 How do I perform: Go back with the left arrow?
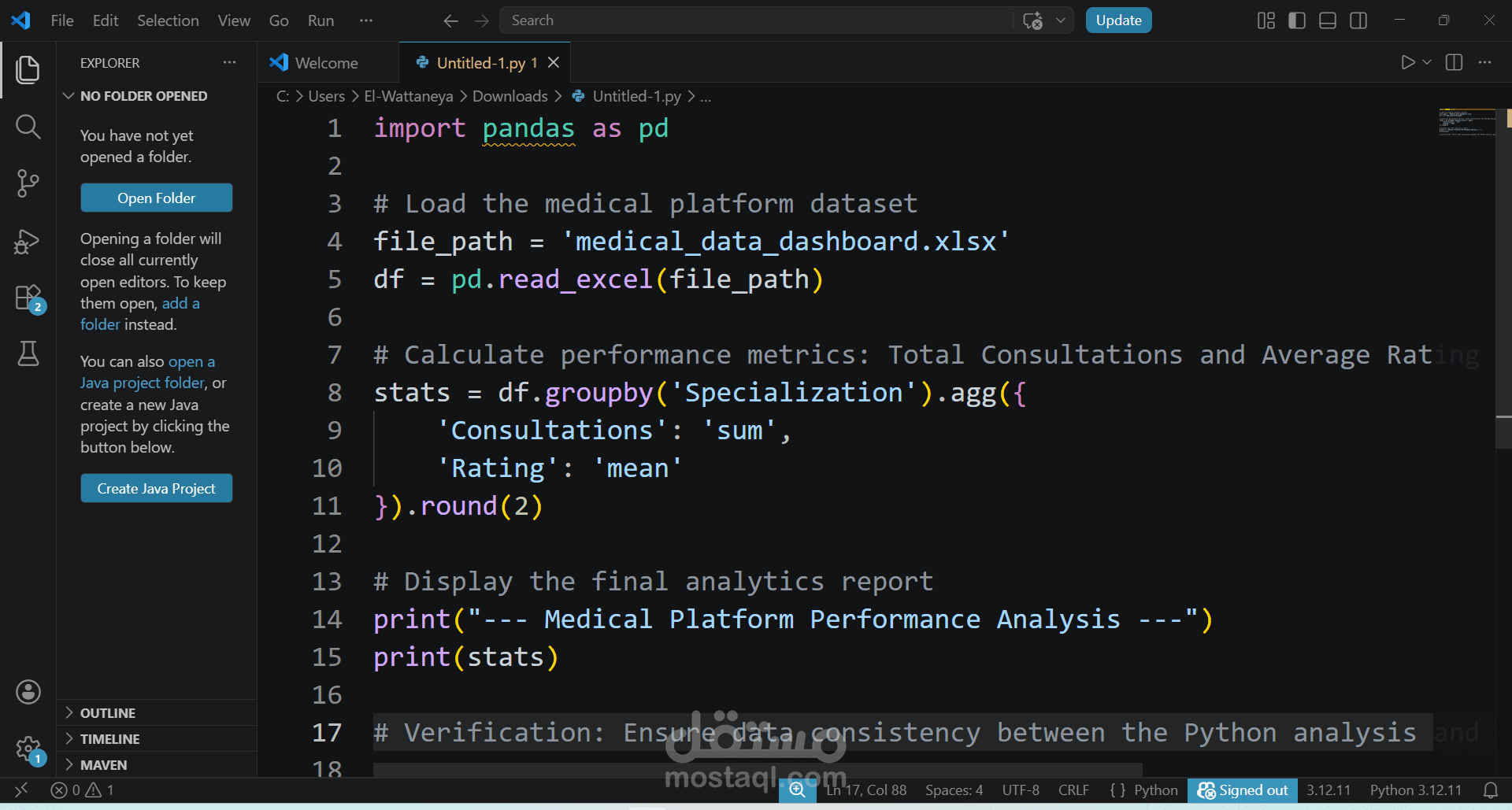pos(450,20)
